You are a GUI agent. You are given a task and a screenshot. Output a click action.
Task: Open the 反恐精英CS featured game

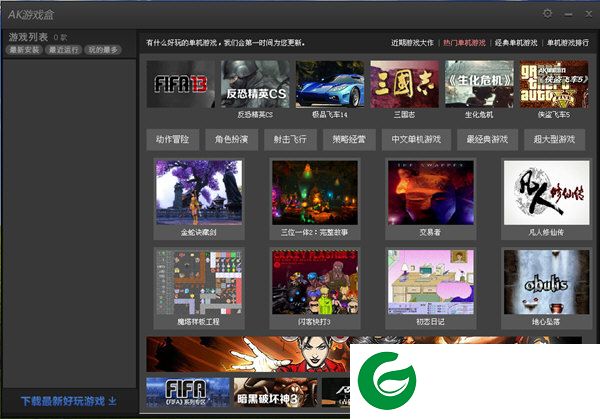coord(255,84)
